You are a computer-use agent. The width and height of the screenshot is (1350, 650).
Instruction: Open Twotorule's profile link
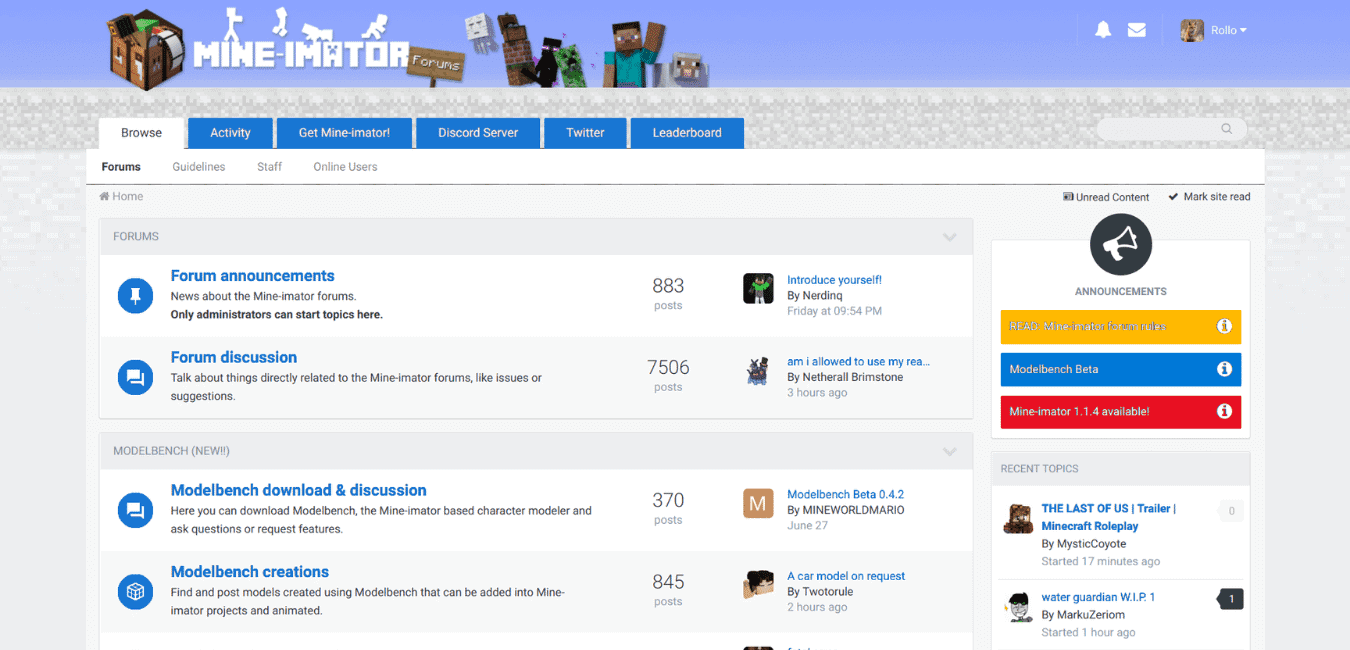[828, 592]
